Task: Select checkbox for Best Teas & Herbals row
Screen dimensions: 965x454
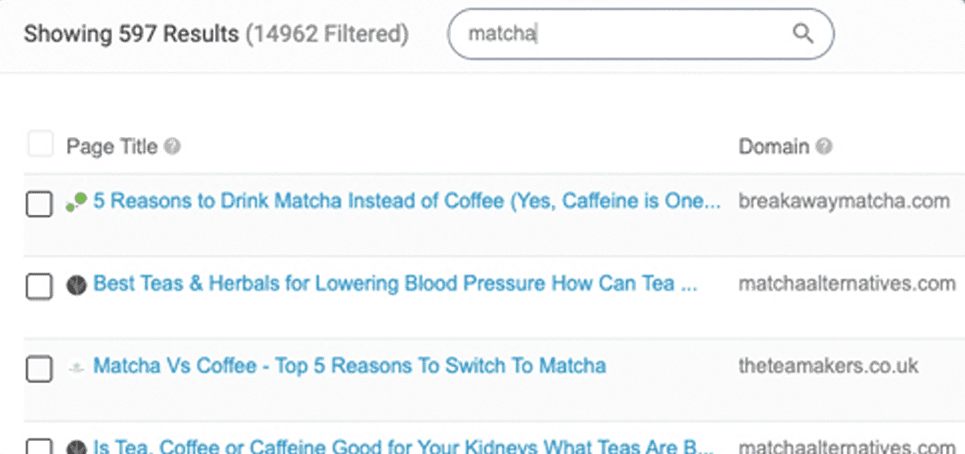Action: (39, 287)
